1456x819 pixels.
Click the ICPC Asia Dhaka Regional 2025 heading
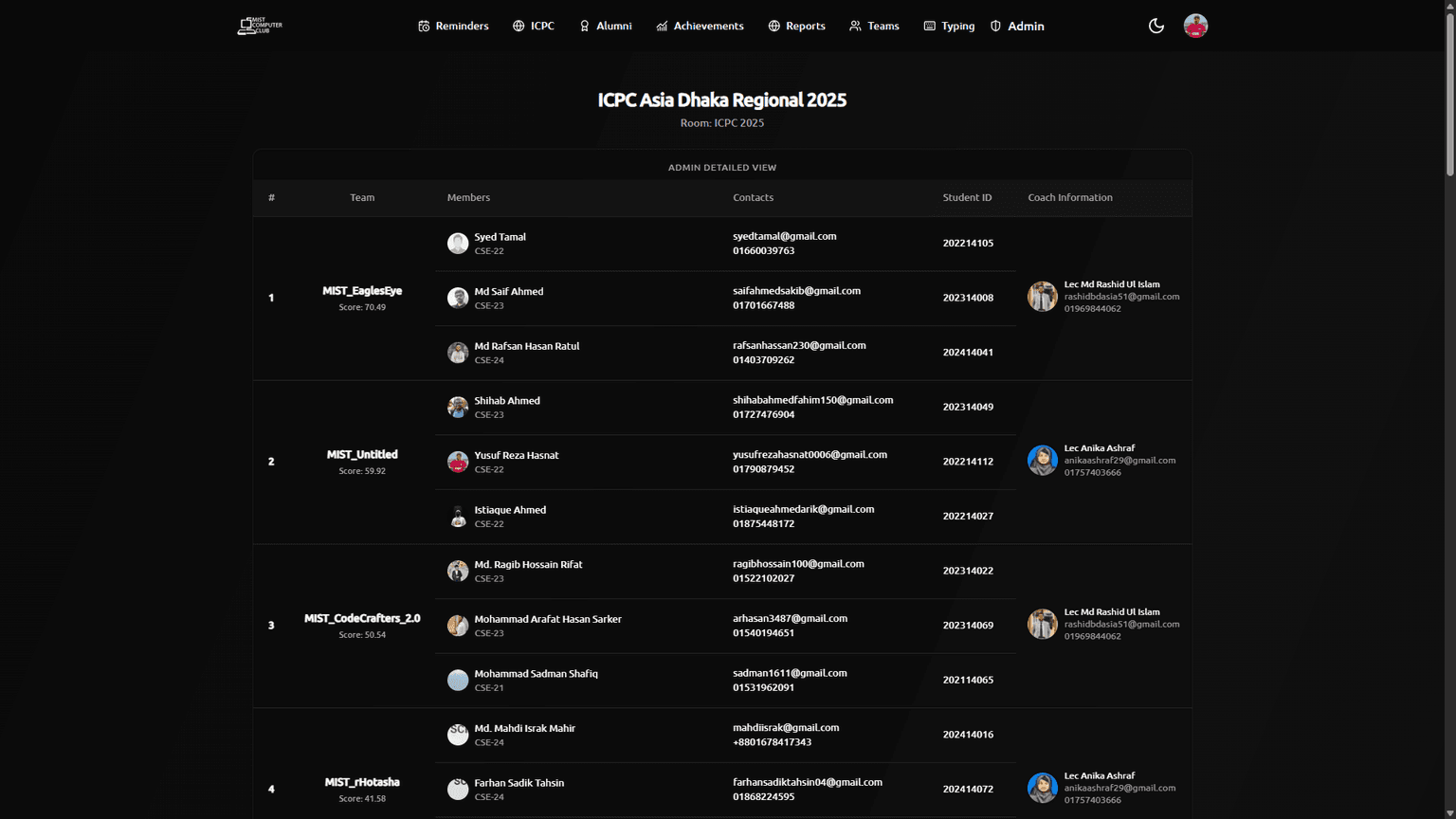722,100
